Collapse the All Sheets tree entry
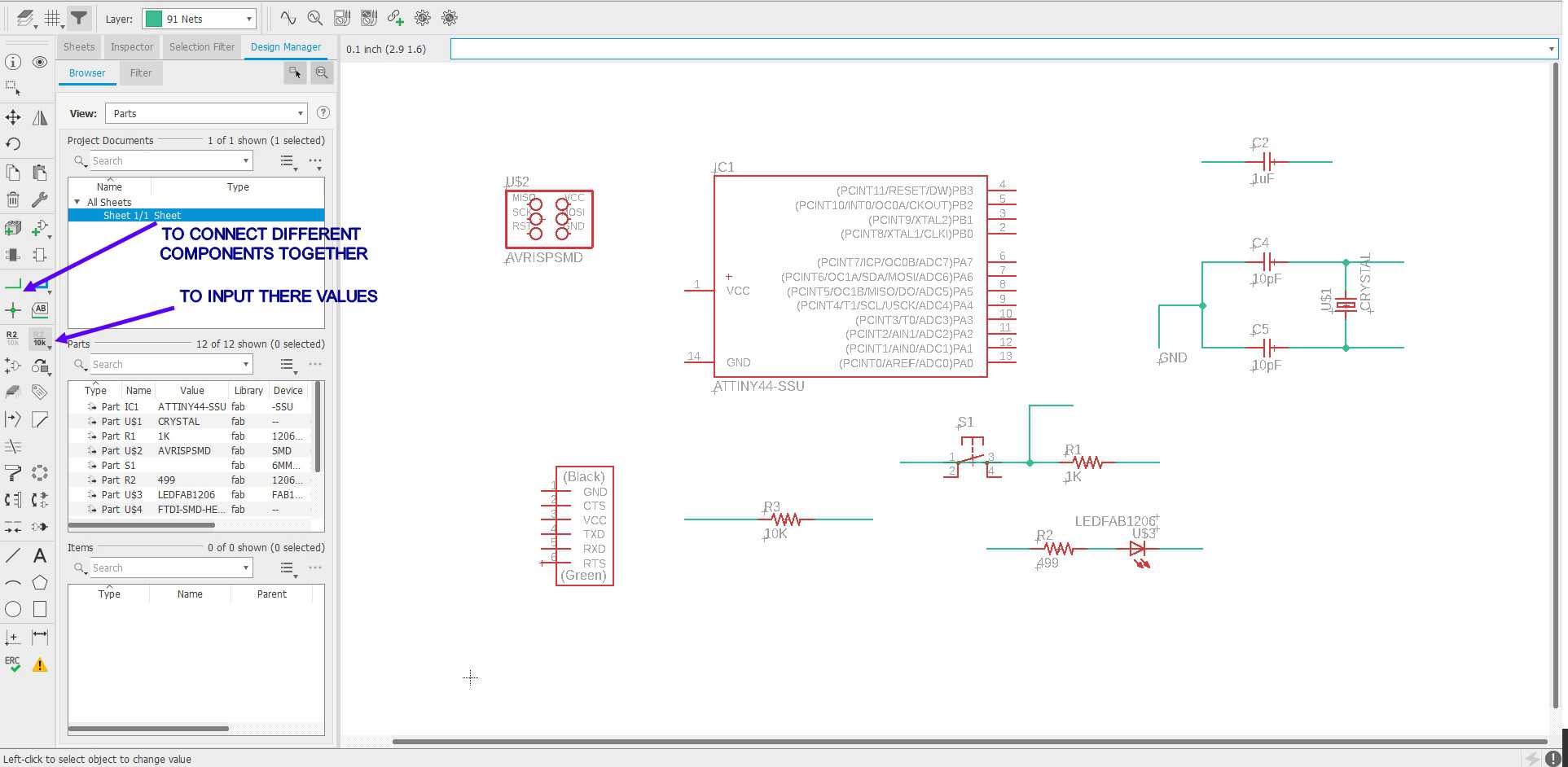The height and width of the screenshot is (767, 1568). coord(77,201)
